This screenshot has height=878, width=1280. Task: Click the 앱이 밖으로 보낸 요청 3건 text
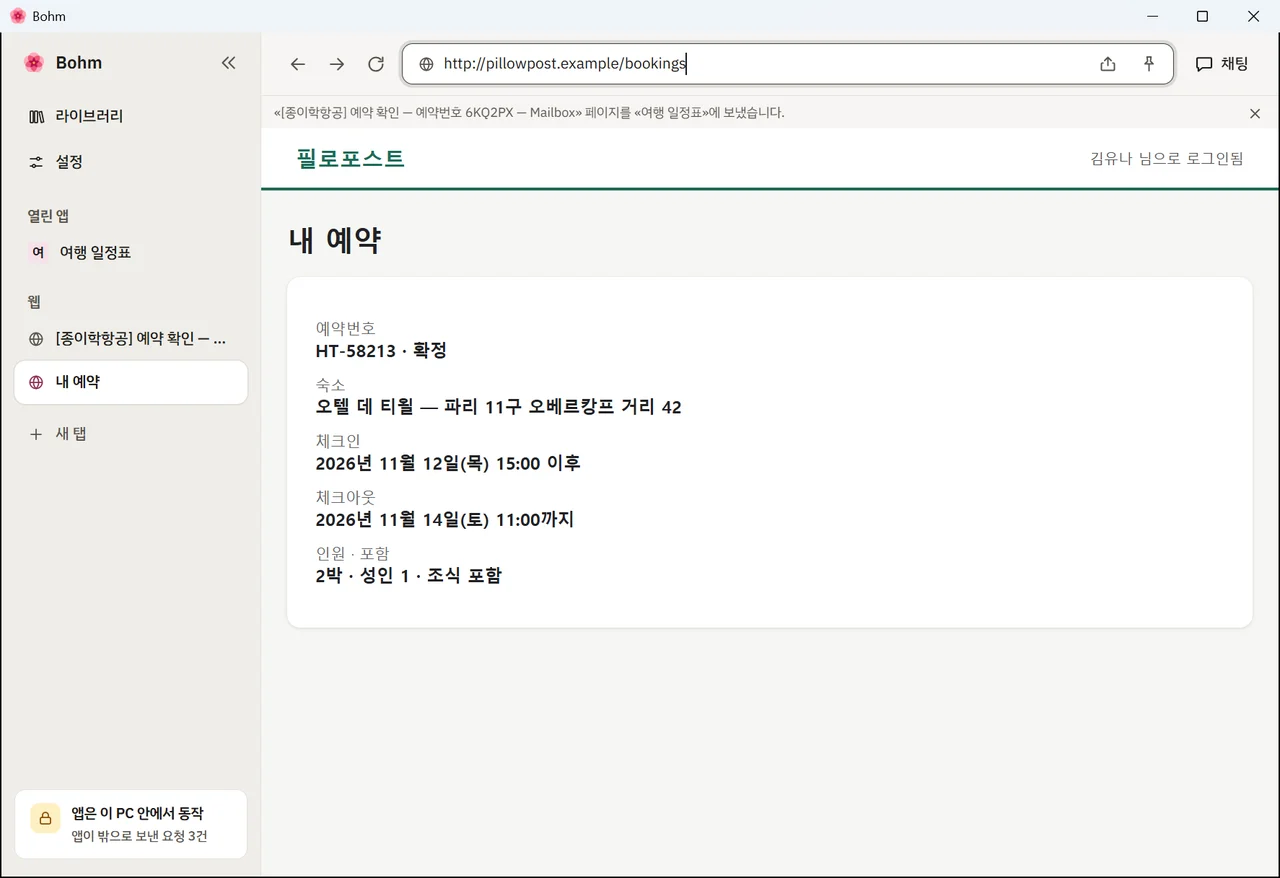tap(139, 837)
